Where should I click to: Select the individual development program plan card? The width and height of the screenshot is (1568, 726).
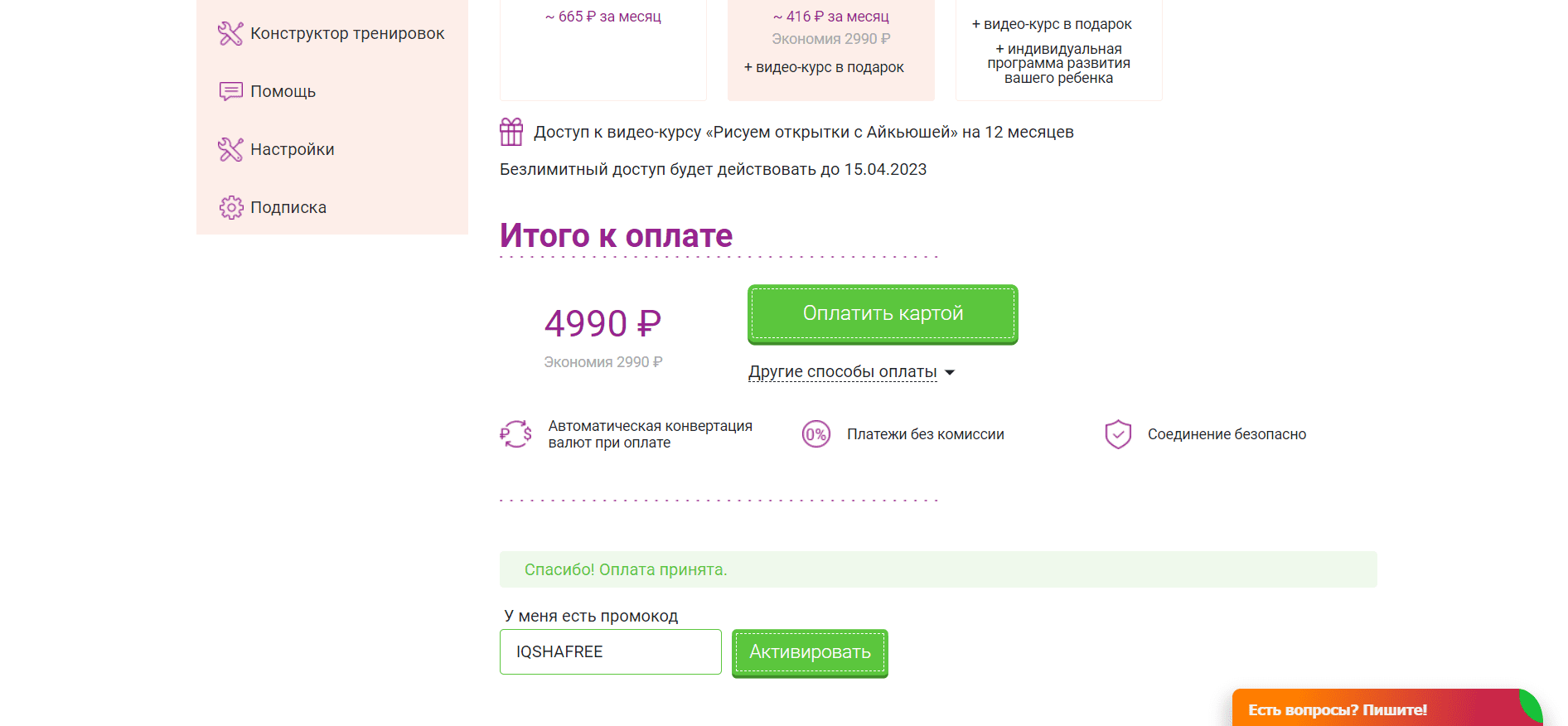(x=1059, y=50)
